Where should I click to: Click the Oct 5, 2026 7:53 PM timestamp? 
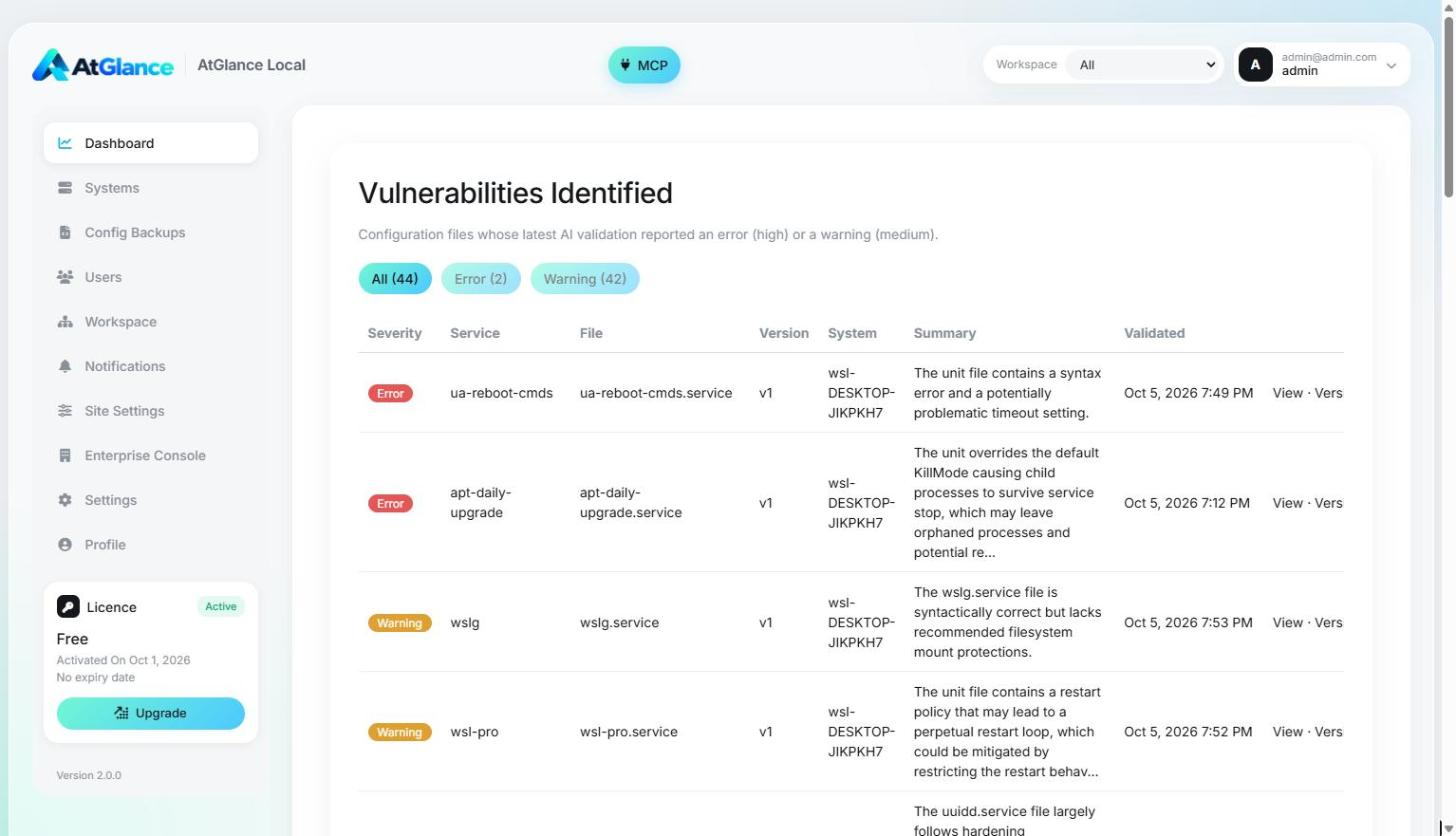1188,622
